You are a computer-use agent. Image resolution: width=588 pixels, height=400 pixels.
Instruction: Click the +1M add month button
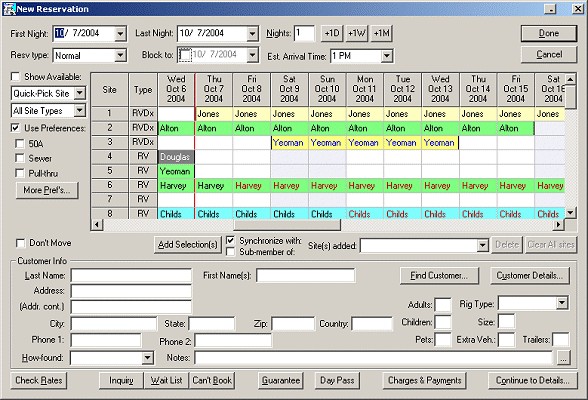(381, 33)
